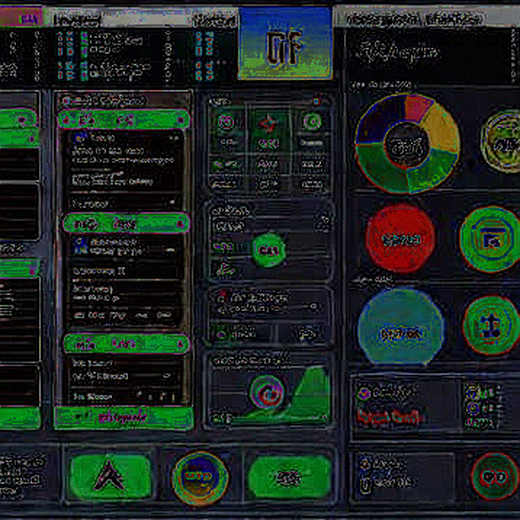Expand the first green header section
This screenshot has width=520, height=520.
pyautogui.click(x=124, y=120)
